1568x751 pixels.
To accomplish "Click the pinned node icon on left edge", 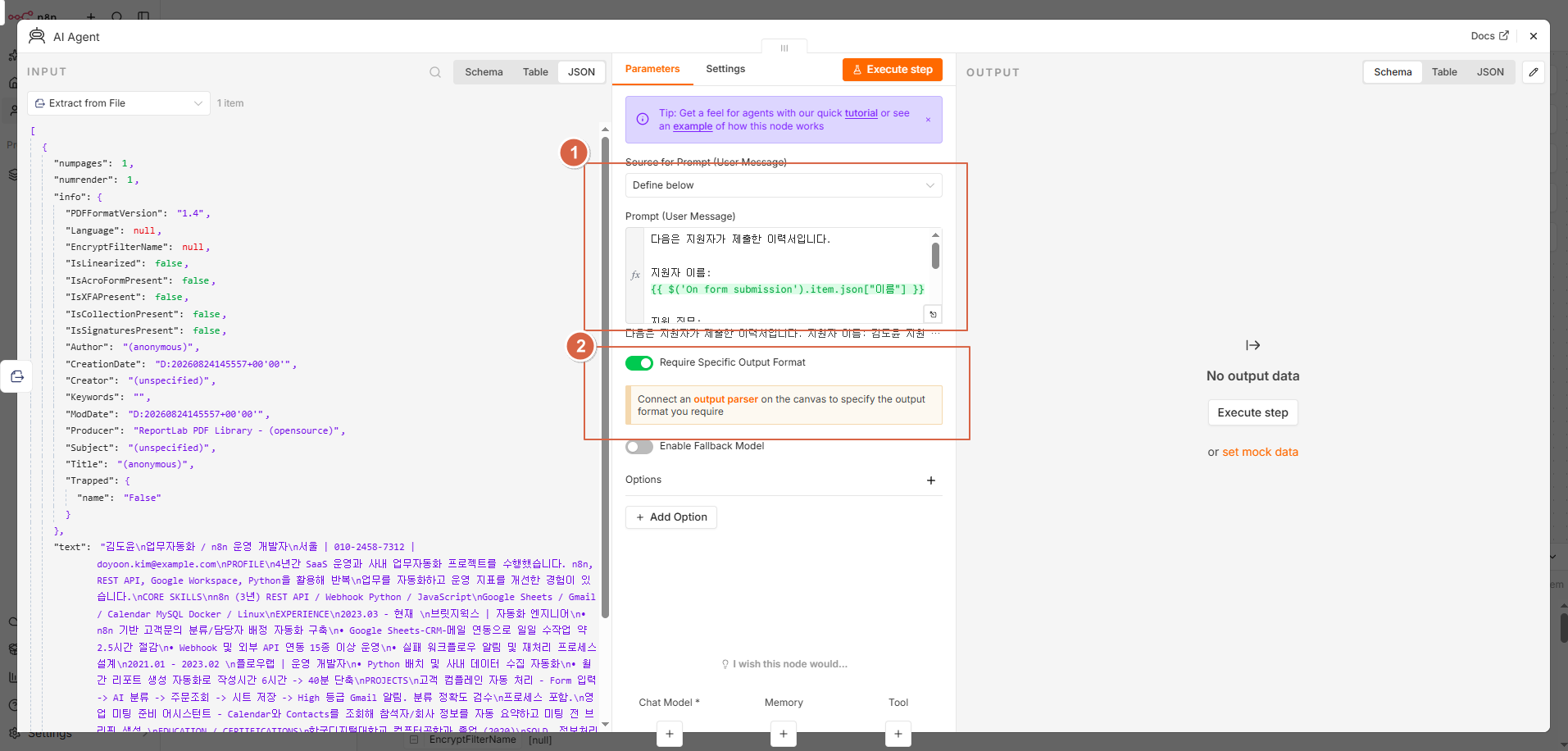I will pos(17,376).
